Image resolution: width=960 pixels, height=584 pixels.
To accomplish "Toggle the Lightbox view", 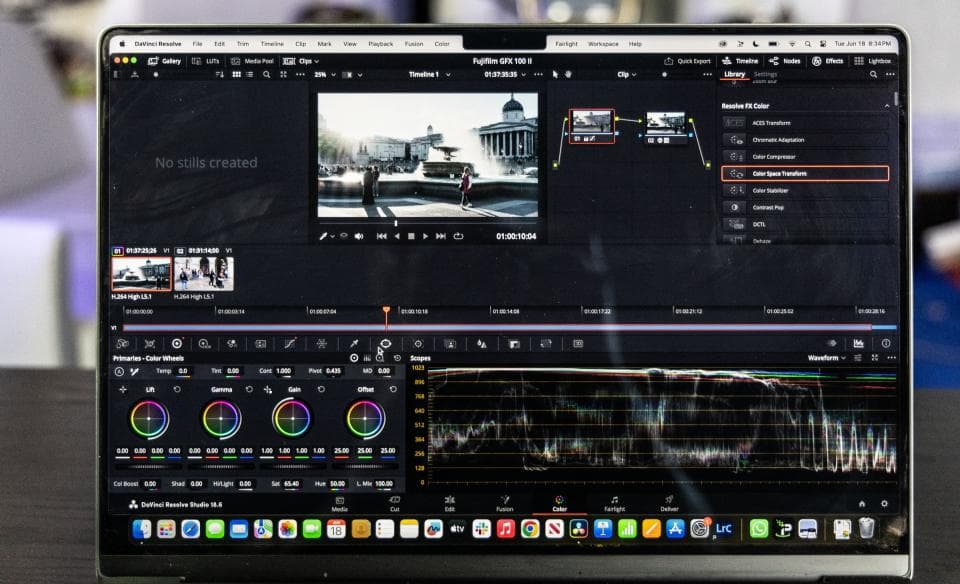I will point(872,61).
